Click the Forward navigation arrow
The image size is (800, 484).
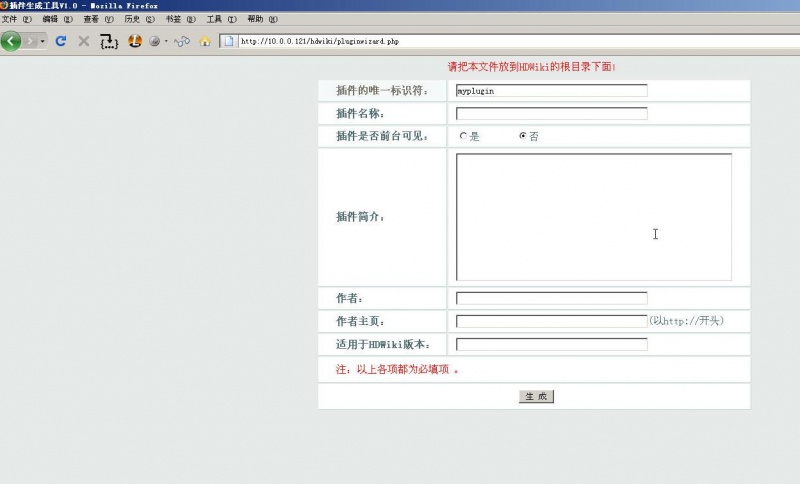[x=31, y=41]
